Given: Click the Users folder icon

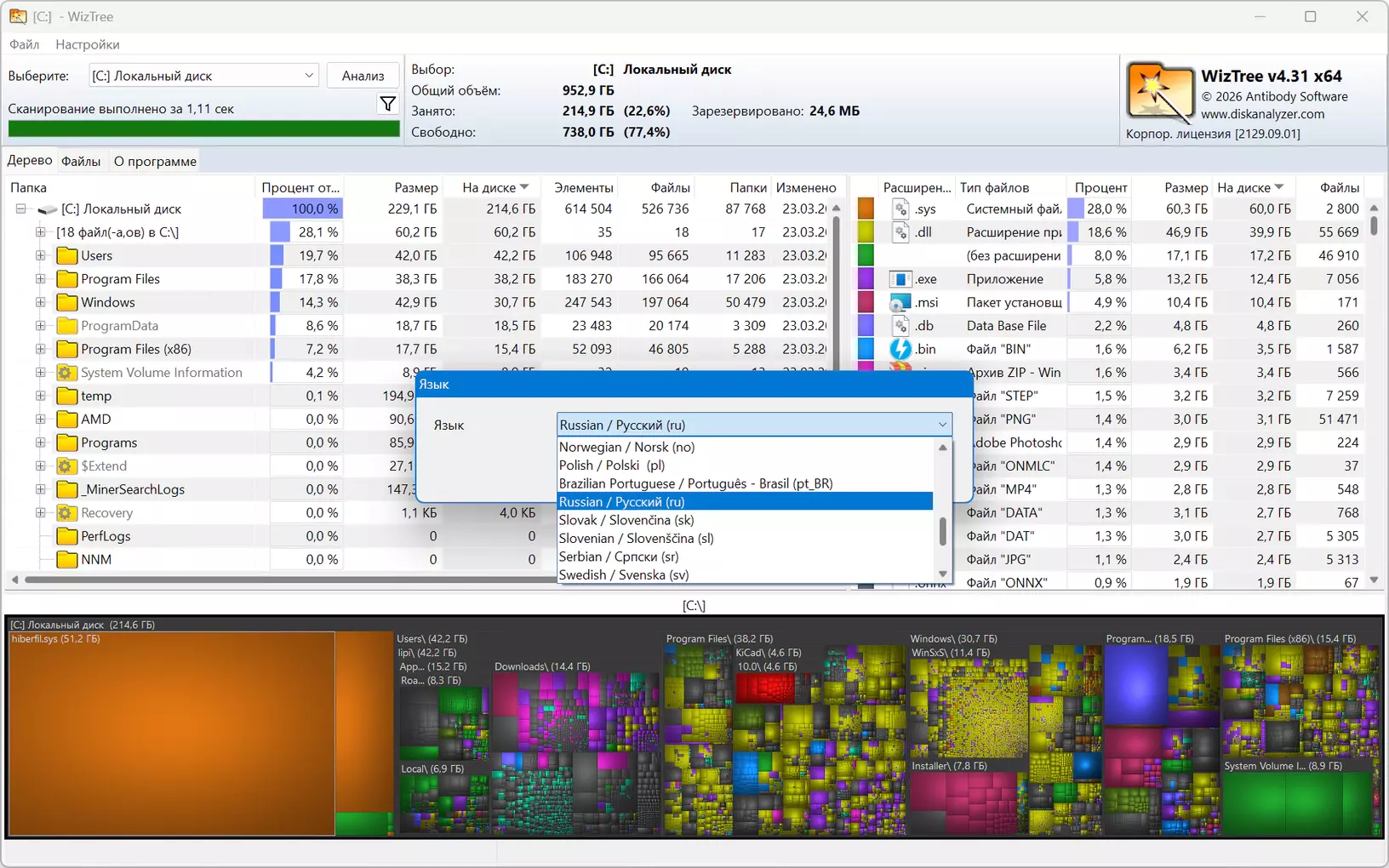Looking at the screenshot, I should tap(66, 255).
